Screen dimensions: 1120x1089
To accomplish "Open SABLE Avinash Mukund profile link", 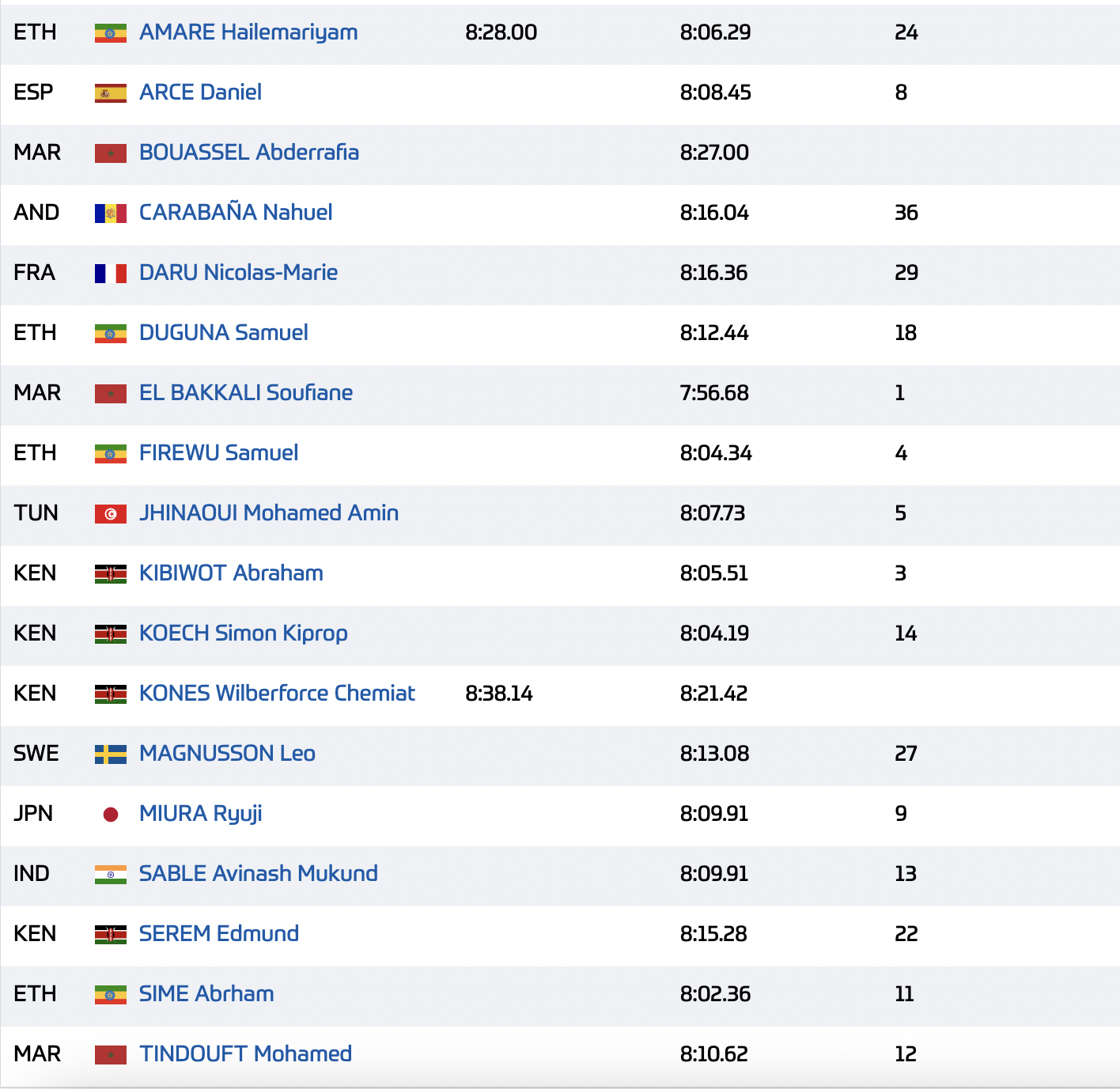I will (x=258, y=874).
